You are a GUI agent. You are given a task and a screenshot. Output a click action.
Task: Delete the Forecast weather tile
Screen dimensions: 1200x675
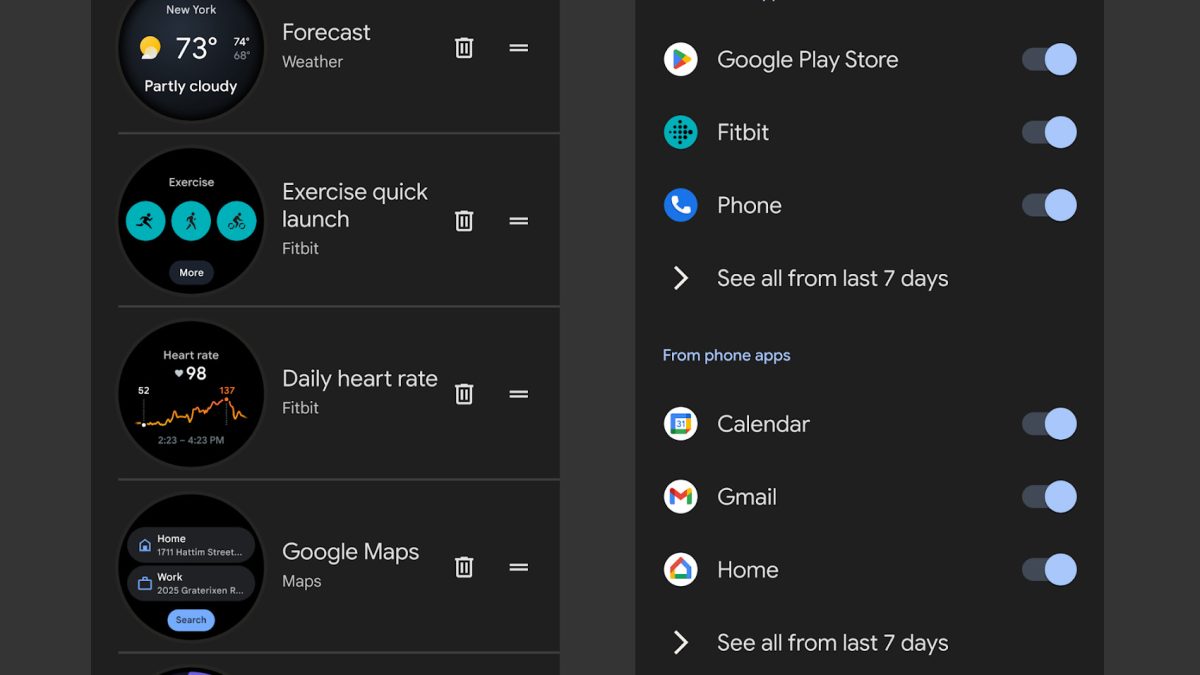(464, 48)
